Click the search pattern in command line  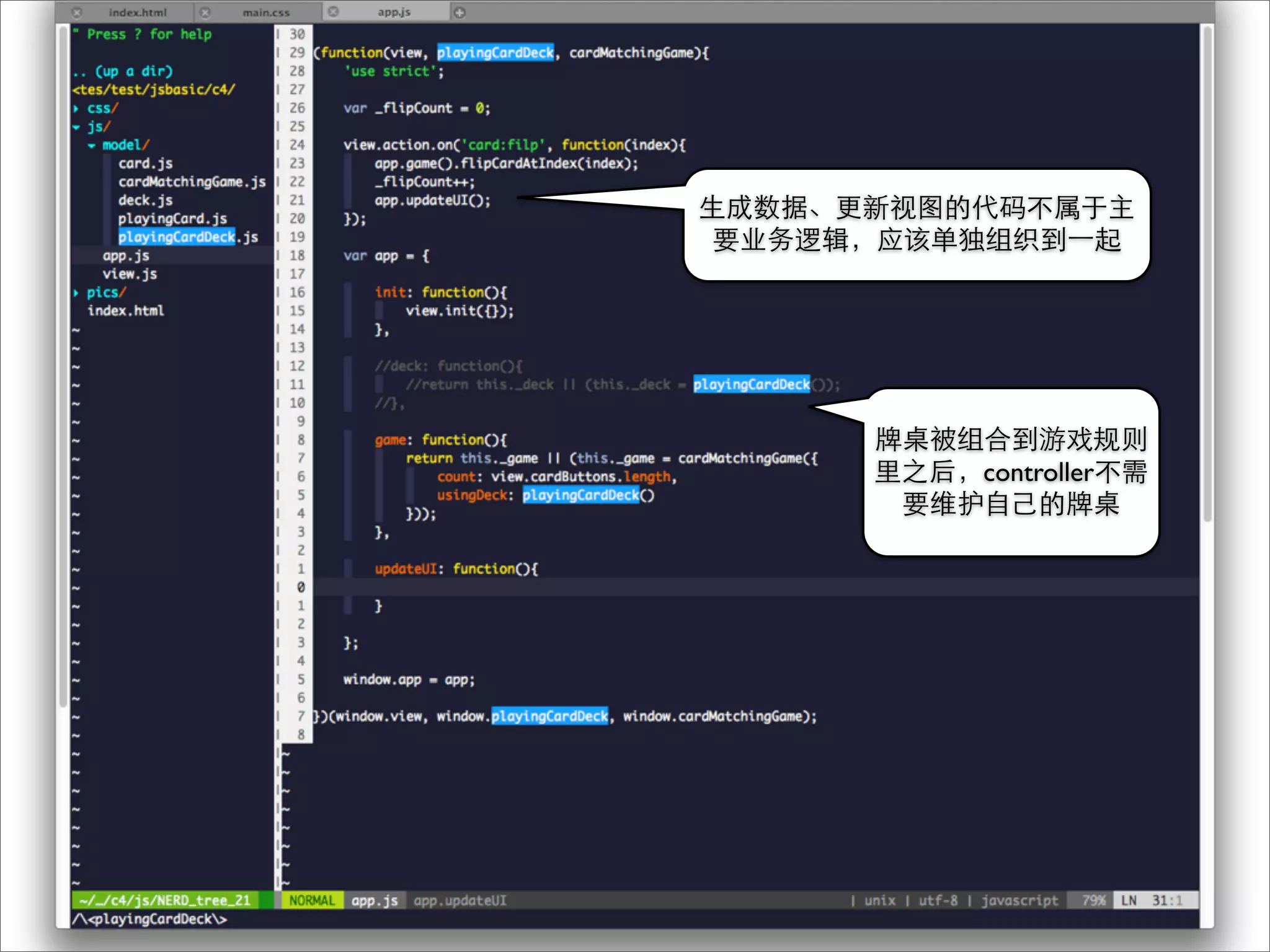149,919
